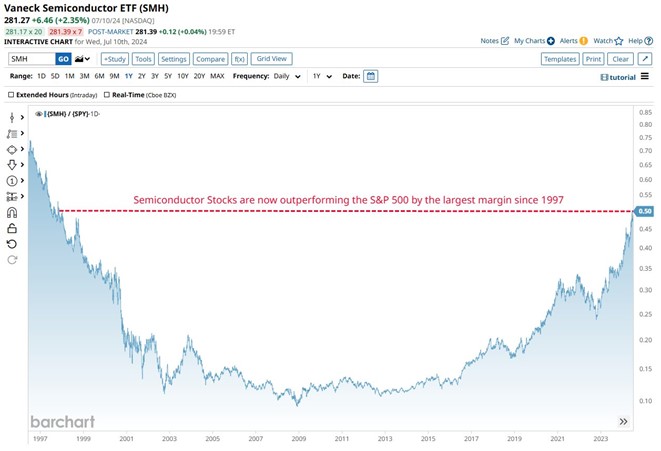Click the padlock lock-drawings icon
Image resolution: width=661 pixels, height=451 pixels.
click(x=12, y=228)
